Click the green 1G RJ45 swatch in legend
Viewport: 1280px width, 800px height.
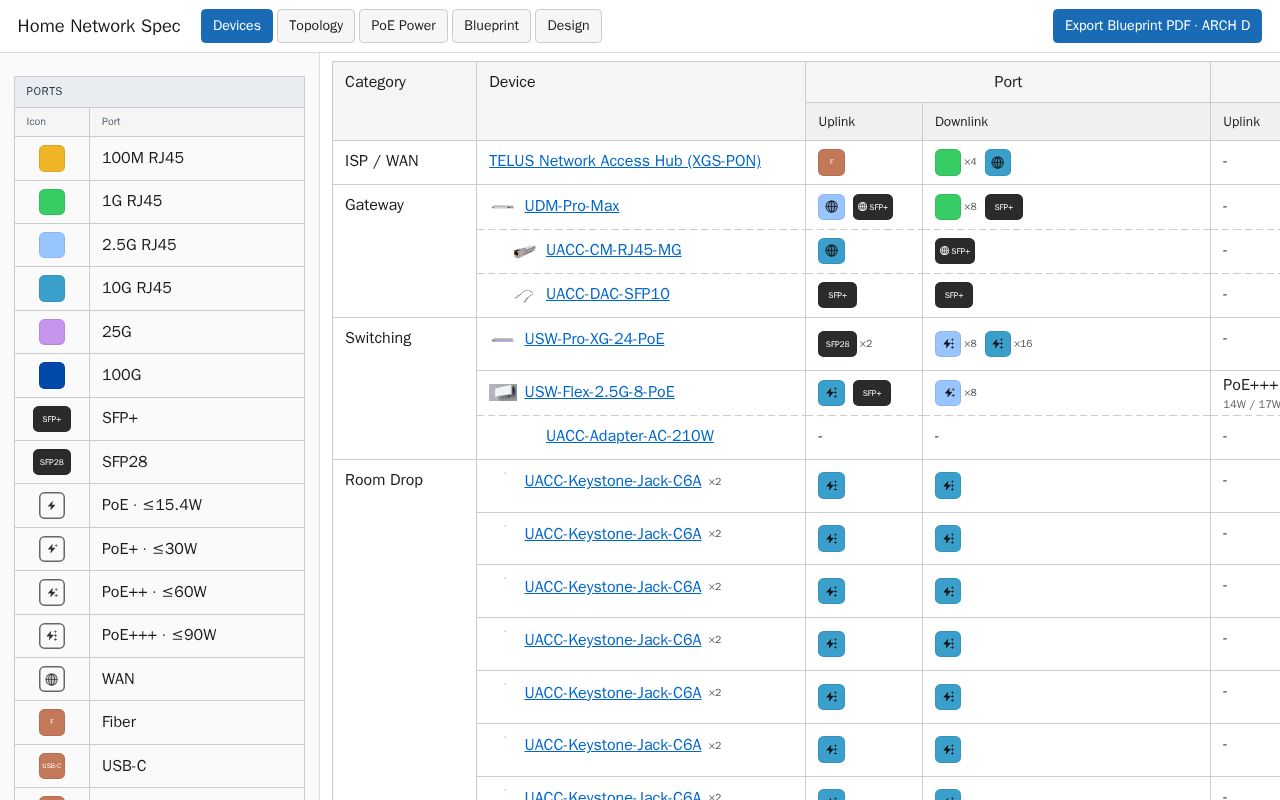click(x=52, y=202)
